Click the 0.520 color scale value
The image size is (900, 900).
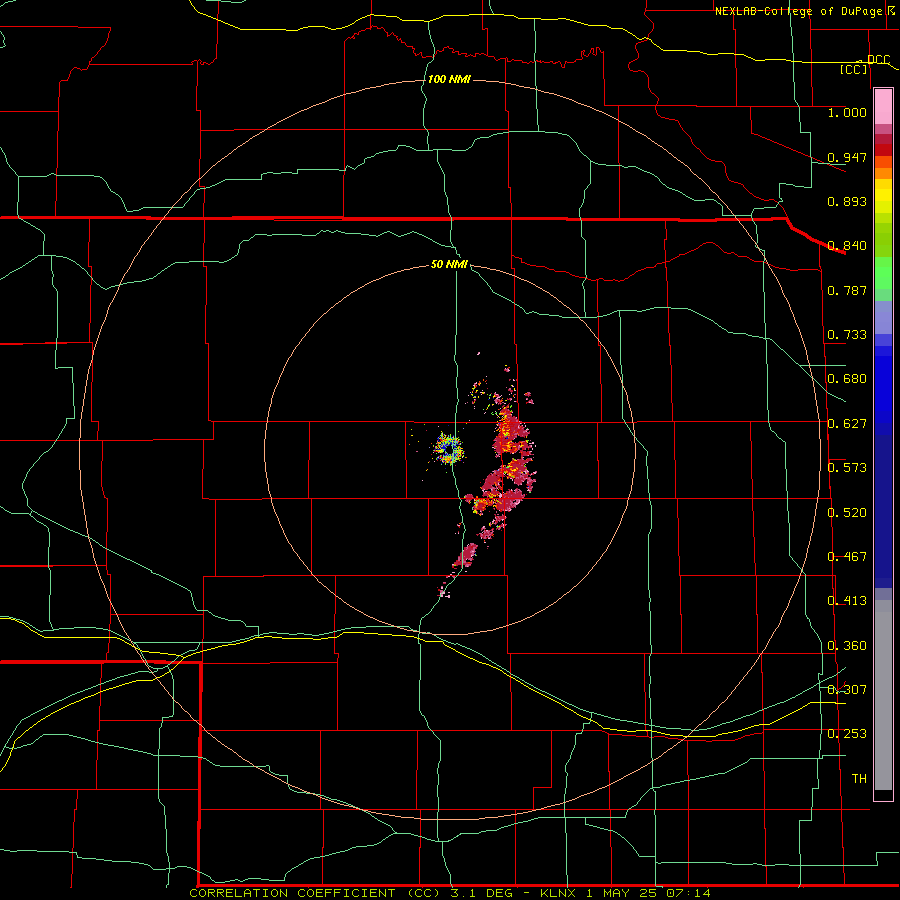[847, 513]
